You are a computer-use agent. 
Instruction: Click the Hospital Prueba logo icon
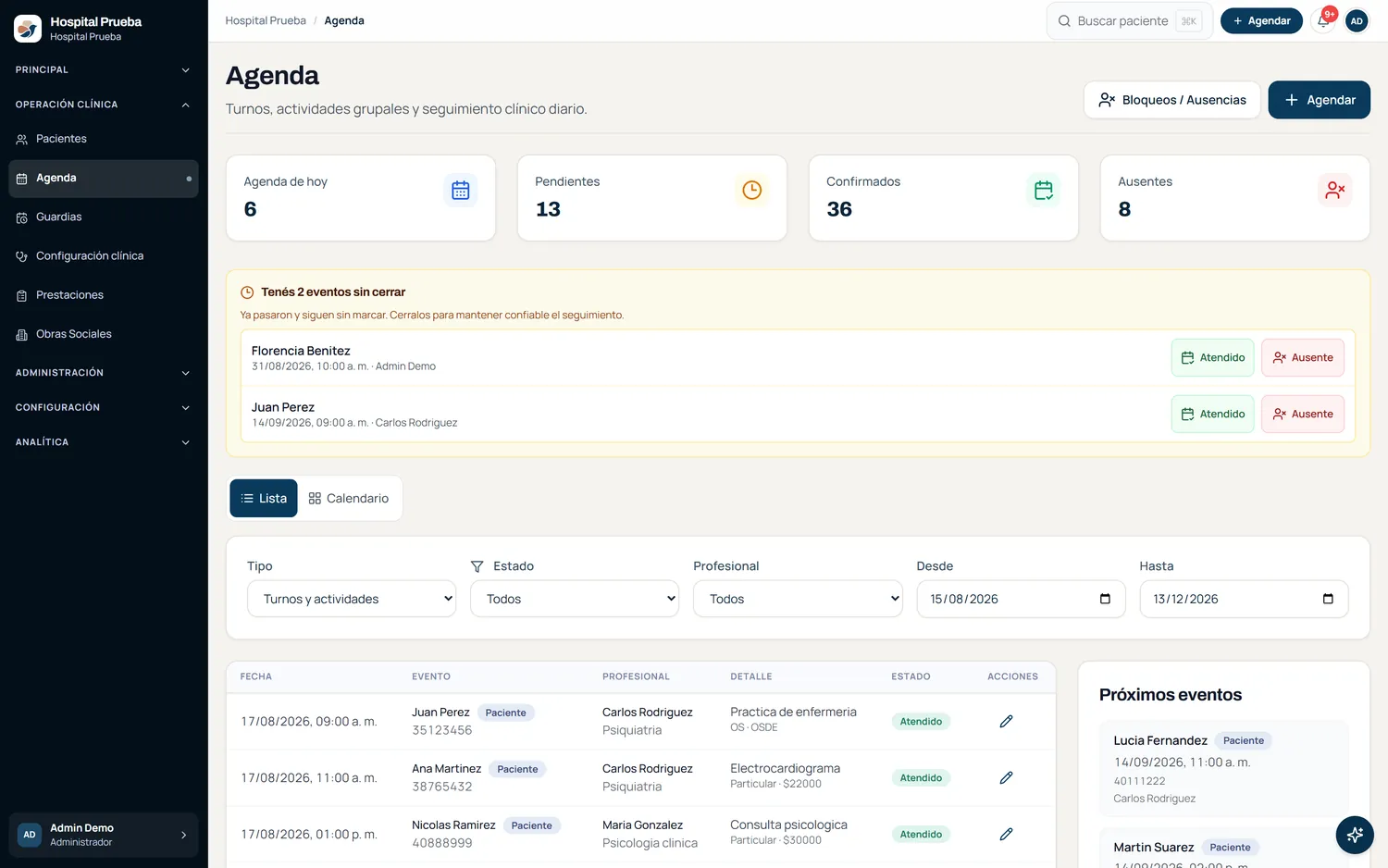click(28, 29)
